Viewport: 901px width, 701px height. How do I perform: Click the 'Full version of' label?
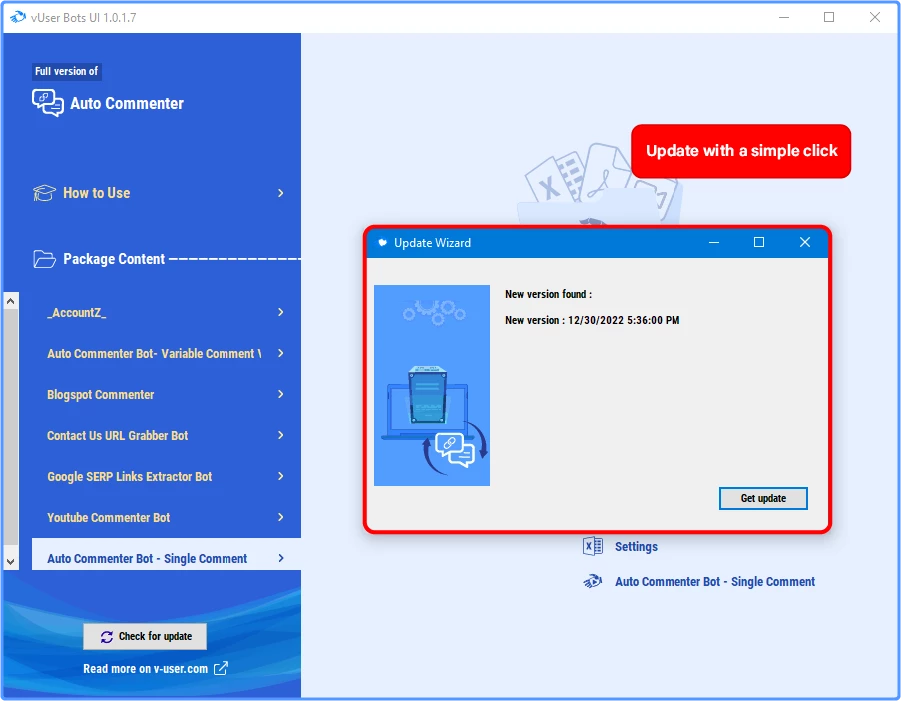67,71
